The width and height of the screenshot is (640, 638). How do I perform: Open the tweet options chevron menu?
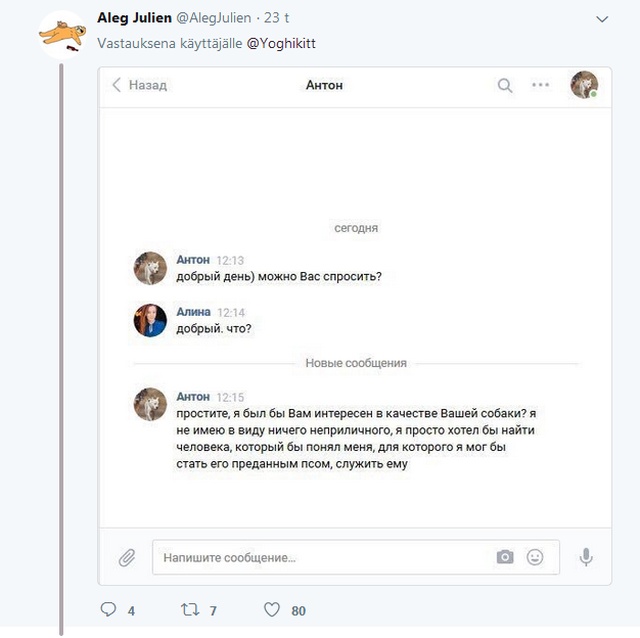[602, 19]
